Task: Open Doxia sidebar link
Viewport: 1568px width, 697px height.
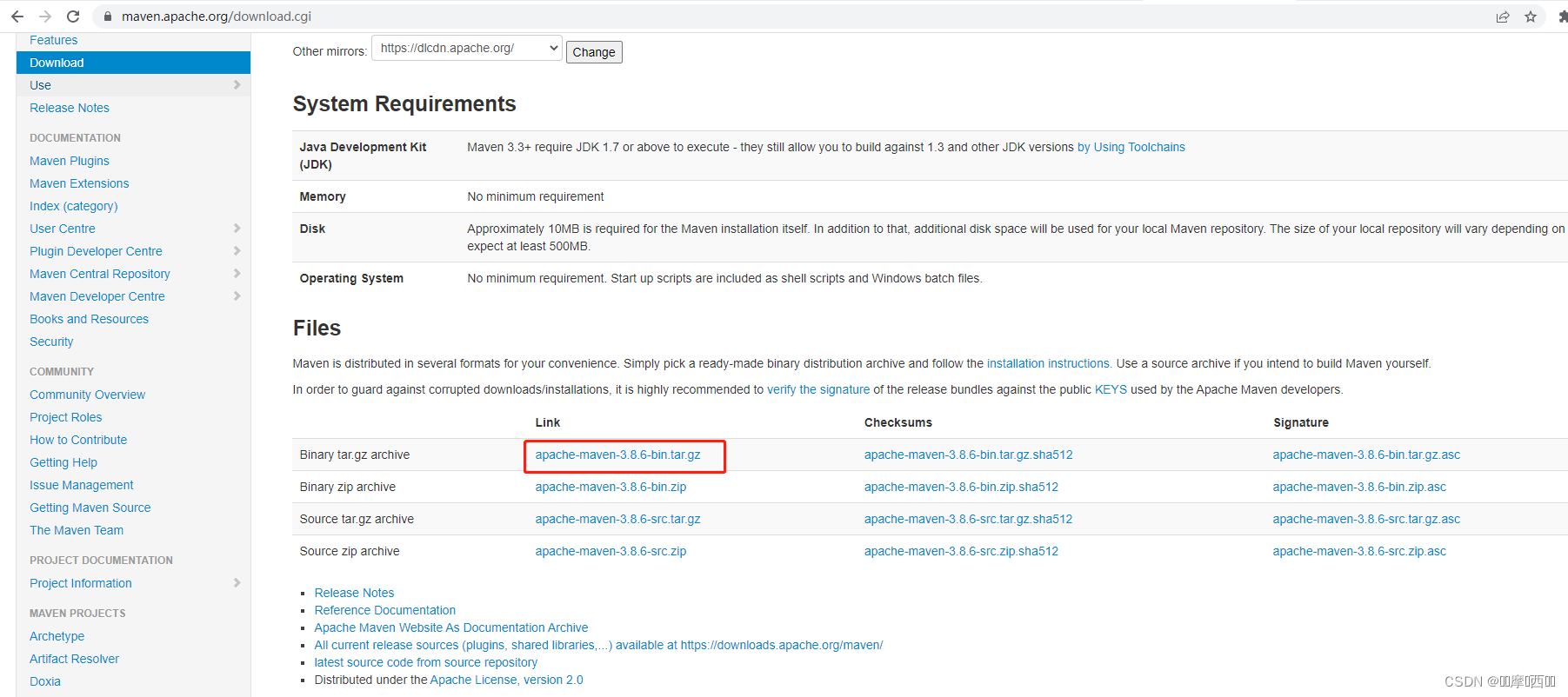Action: 45,681
